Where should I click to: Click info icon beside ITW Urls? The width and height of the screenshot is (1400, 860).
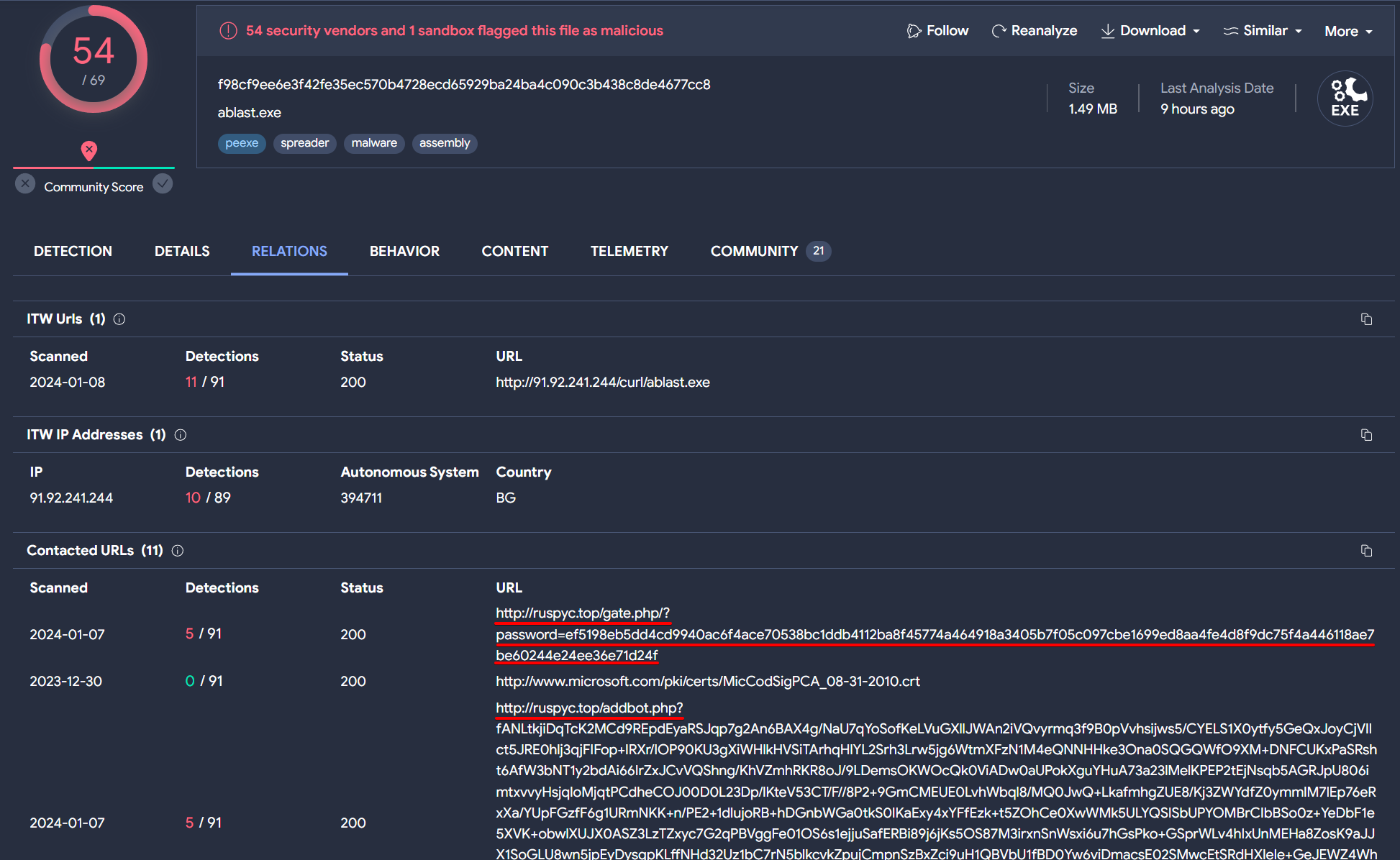pyautogui.click(x=119, y=319)
